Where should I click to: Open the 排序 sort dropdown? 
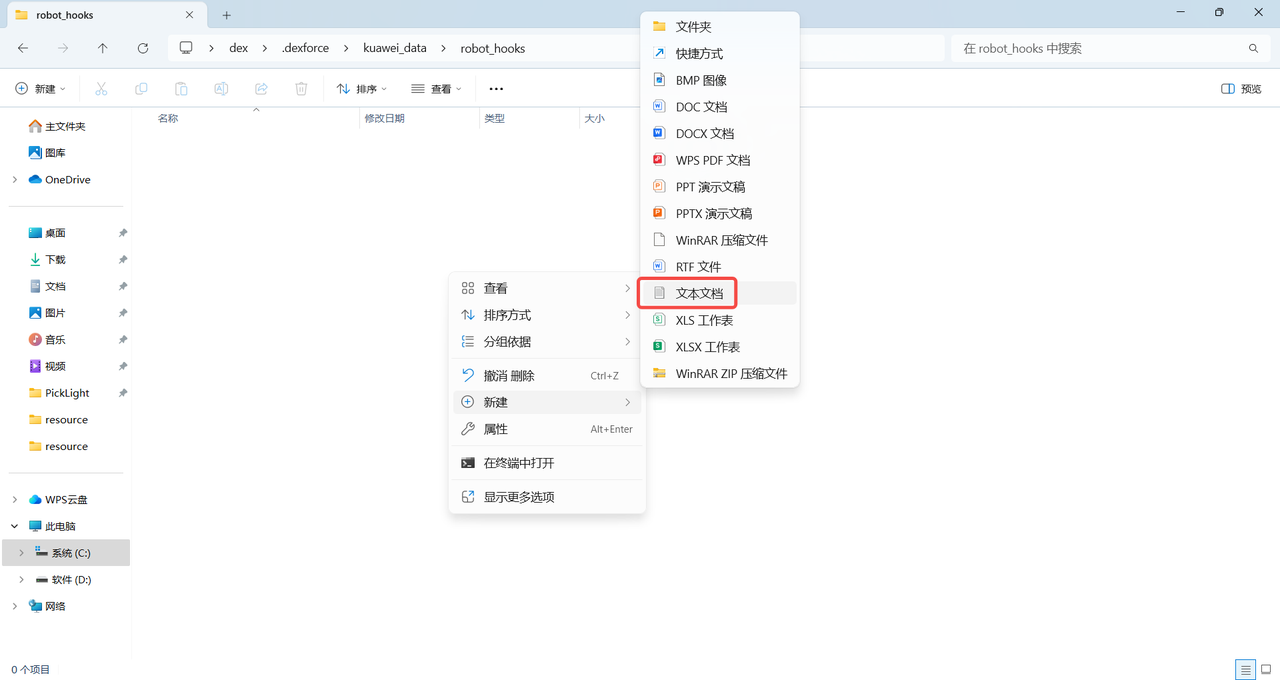pos(362,88)
